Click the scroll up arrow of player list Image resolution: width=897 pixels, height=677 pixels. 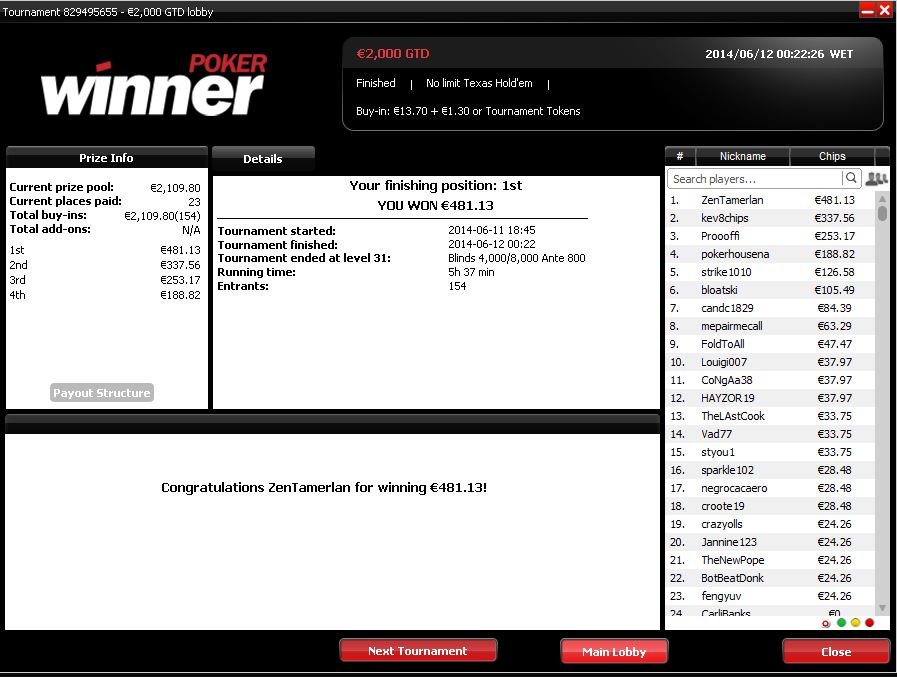[x=882, y=199]
